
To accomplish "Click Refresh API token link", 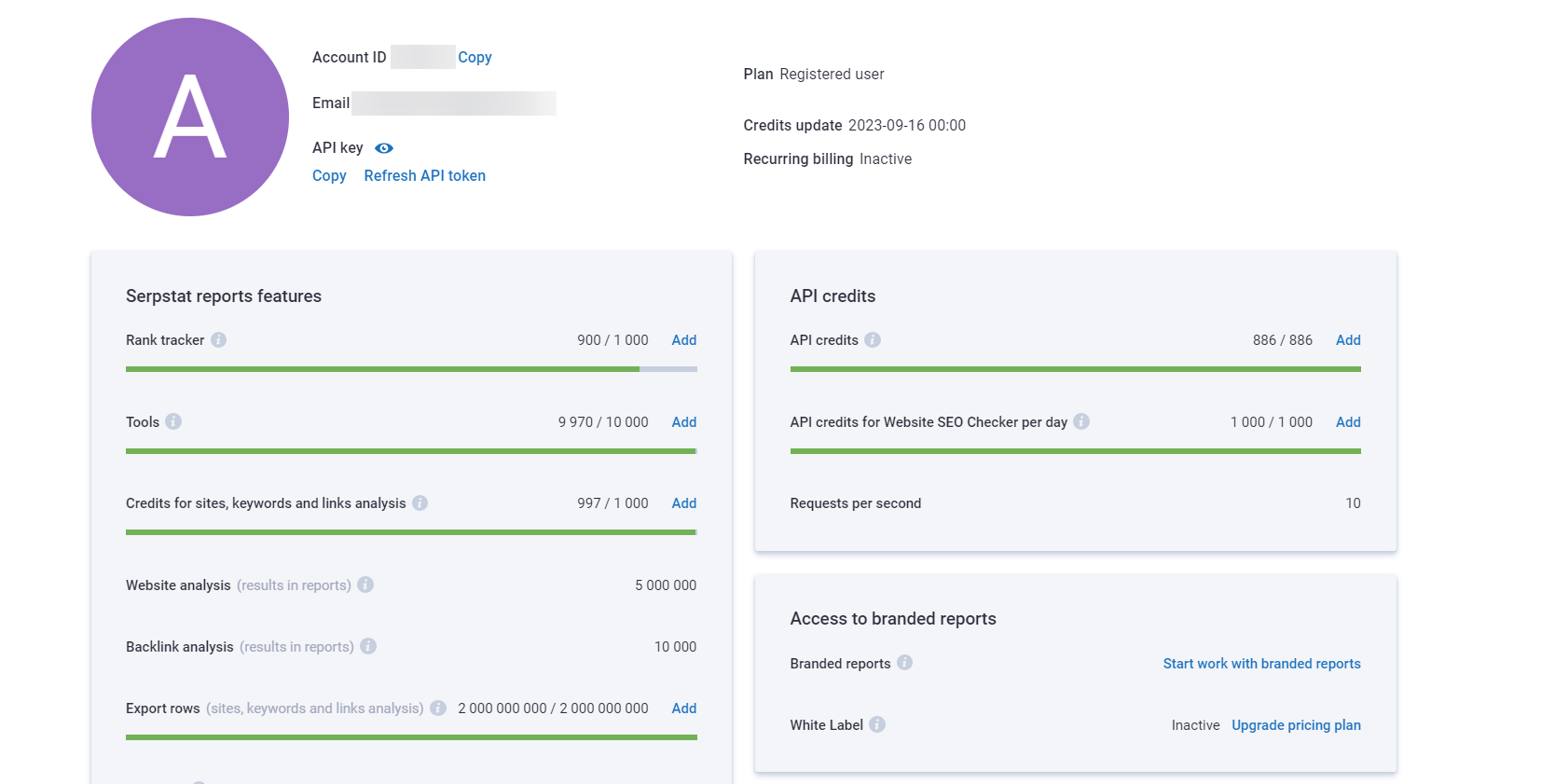I will pos(424,175).
